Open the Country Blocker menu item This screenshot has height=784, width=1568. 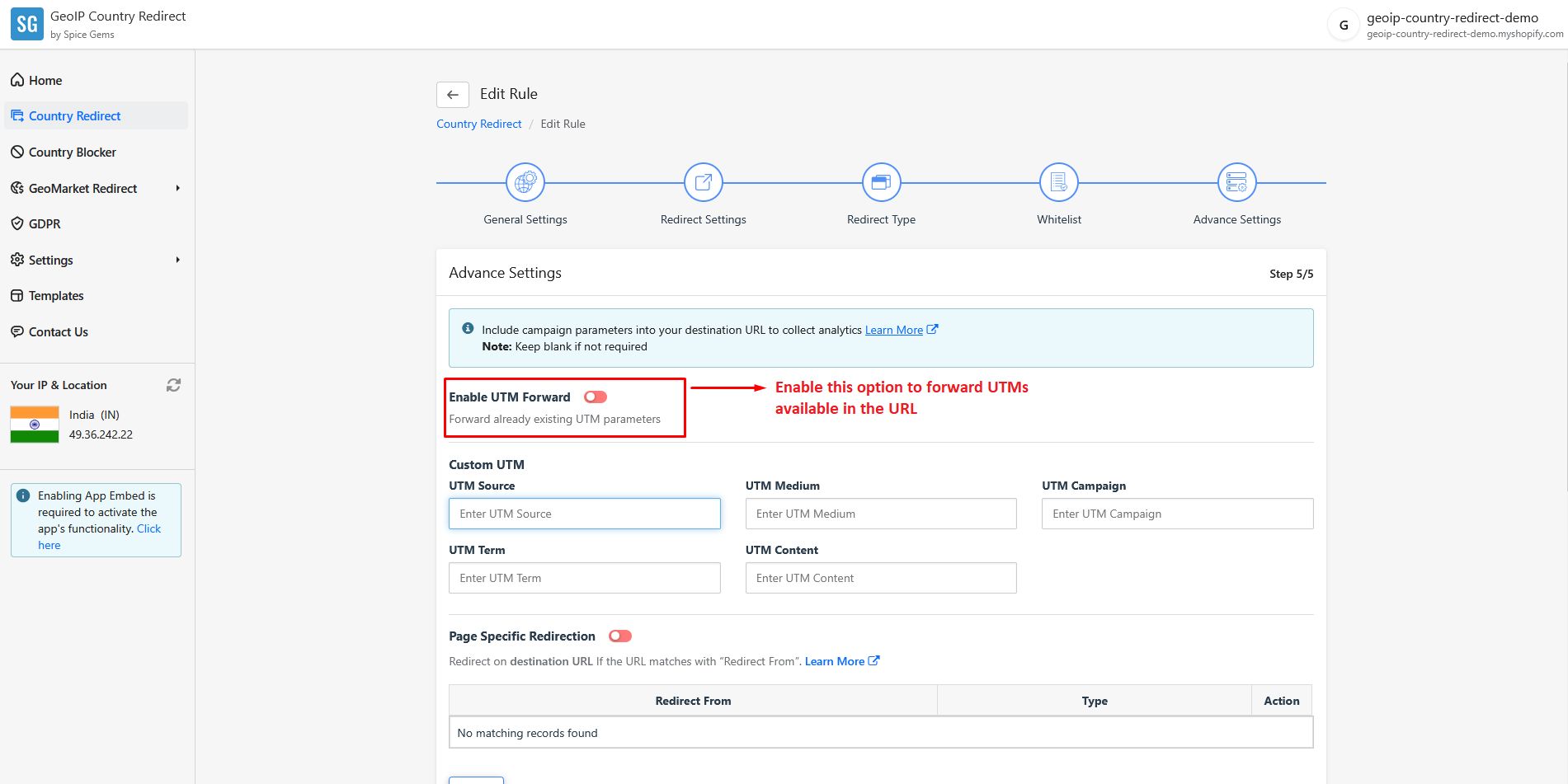73,153
